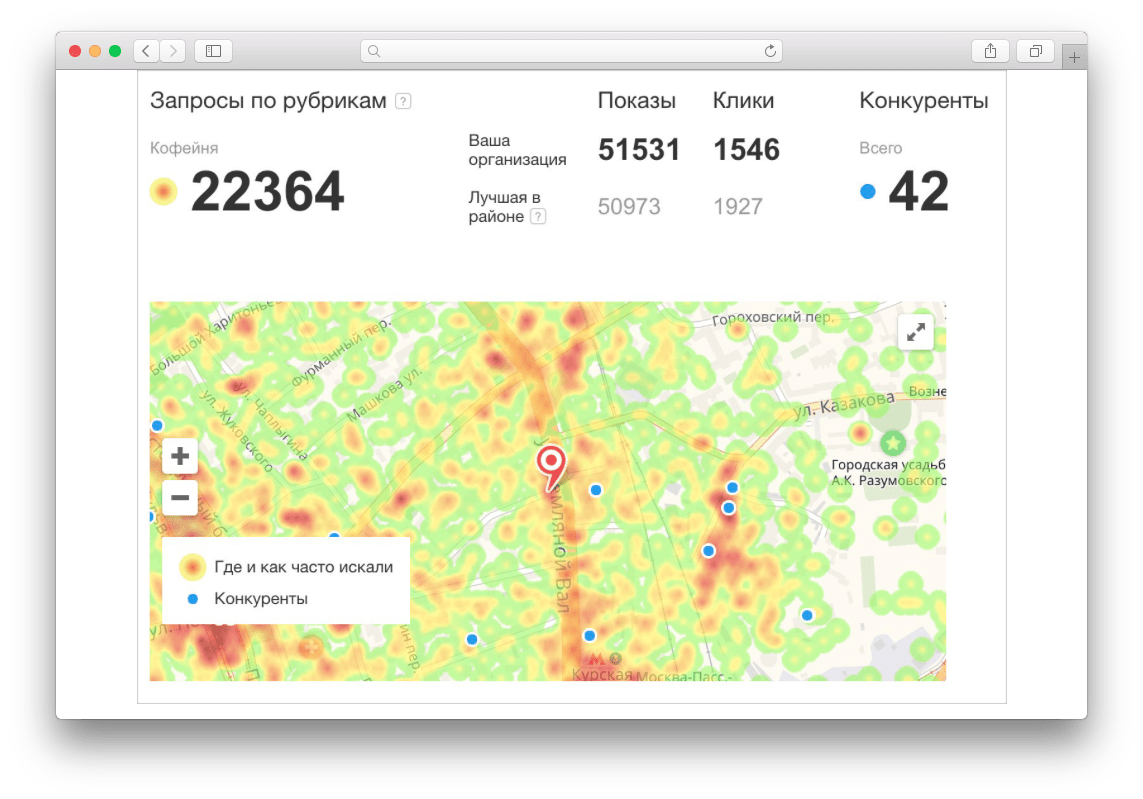Viewport: 1143px width, 799px height.
Task: Show all tabs overview button
Action: click(1035, 51)
